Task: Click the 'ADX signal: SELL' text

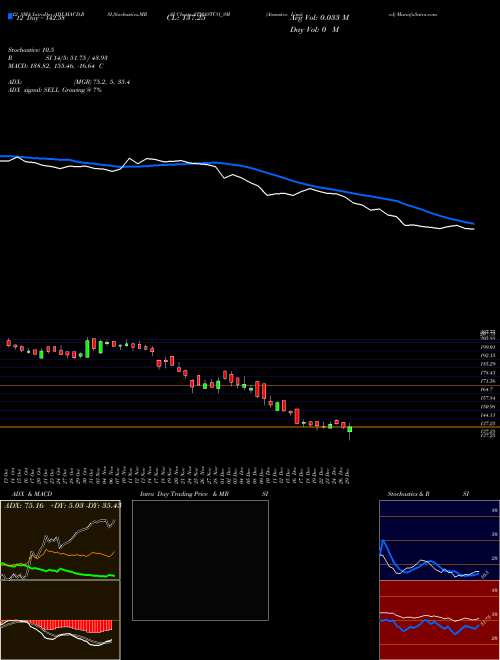Action: [x=34, y=90]
